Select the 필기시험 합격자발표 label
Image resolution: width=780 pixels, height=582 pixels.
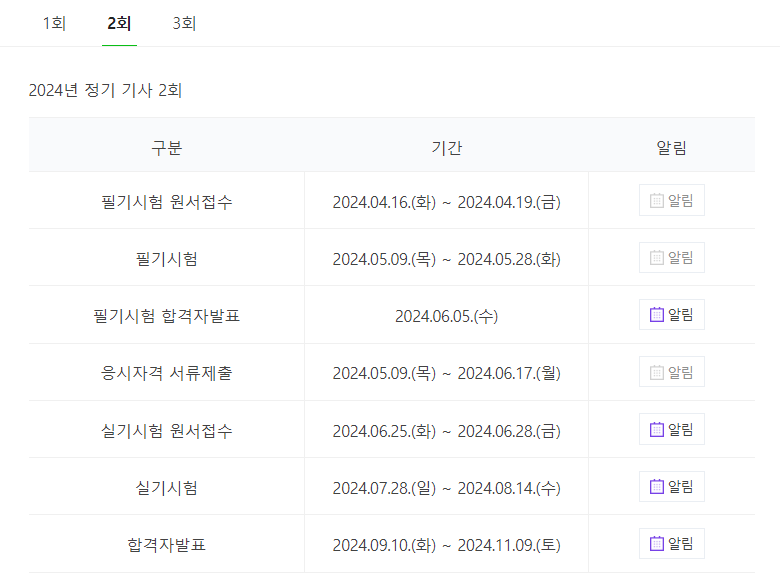[167, 316]
